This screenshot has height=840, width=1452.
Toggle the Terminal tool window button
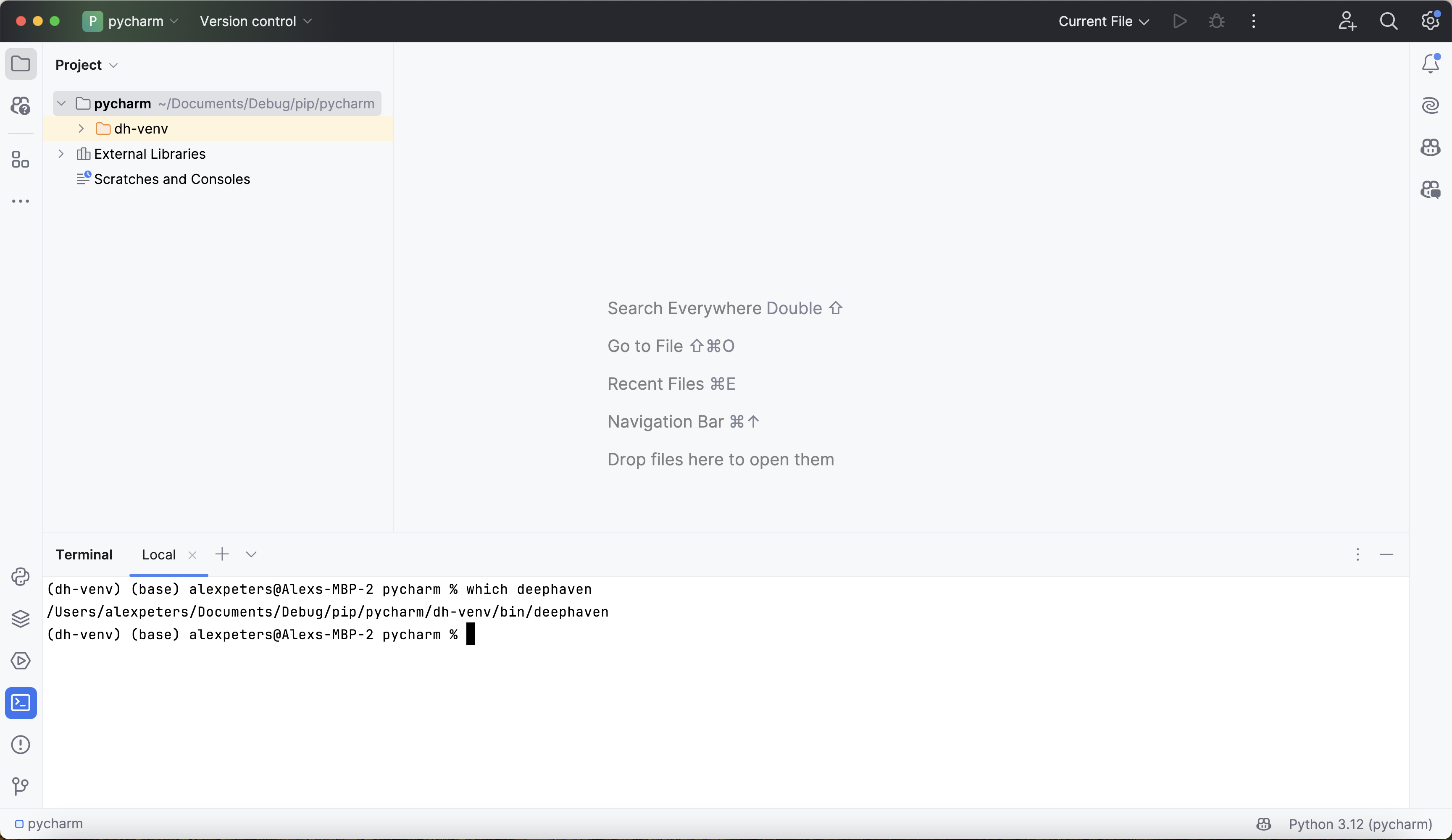21,703
